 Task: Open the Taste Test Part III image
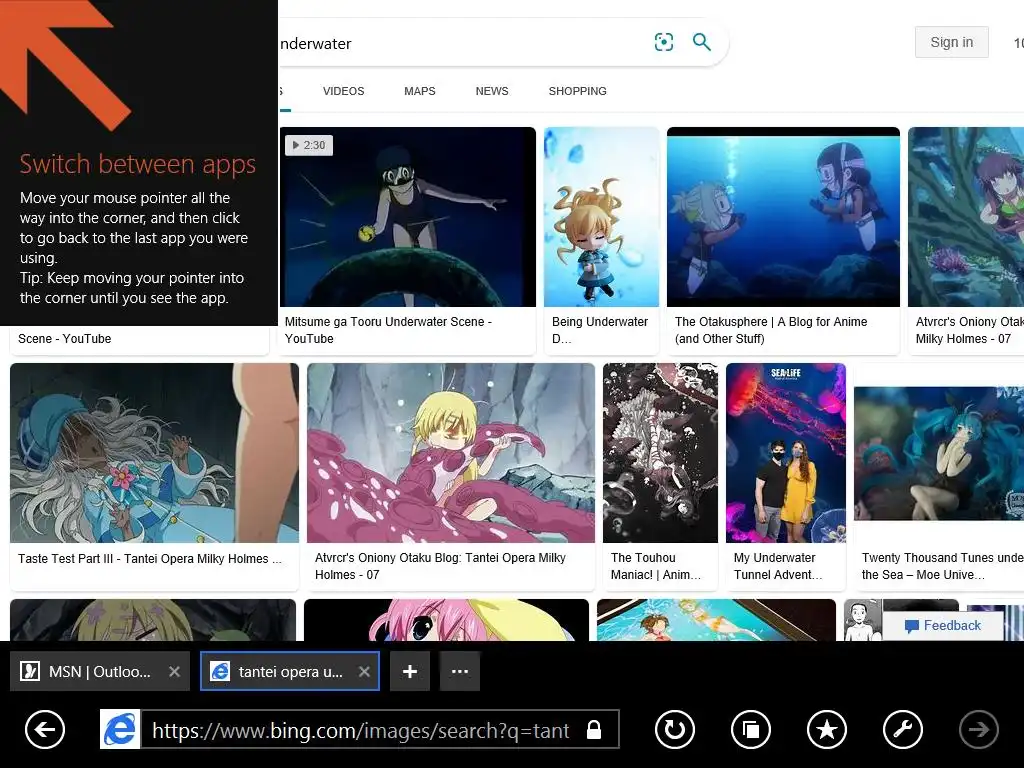(154, 453)
